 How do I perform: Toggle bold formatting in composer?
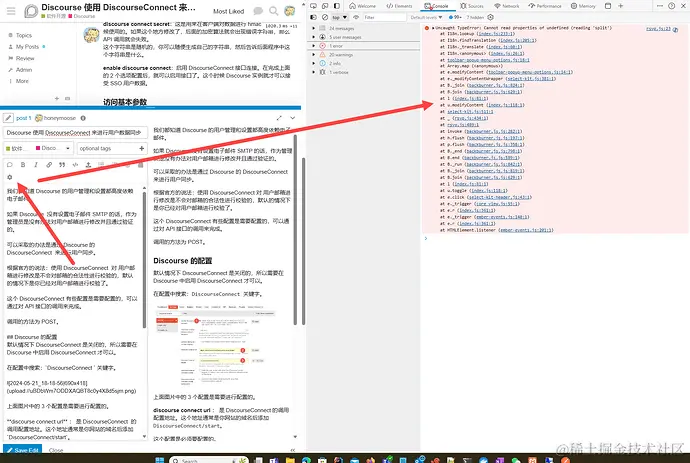tap(23, 165)
